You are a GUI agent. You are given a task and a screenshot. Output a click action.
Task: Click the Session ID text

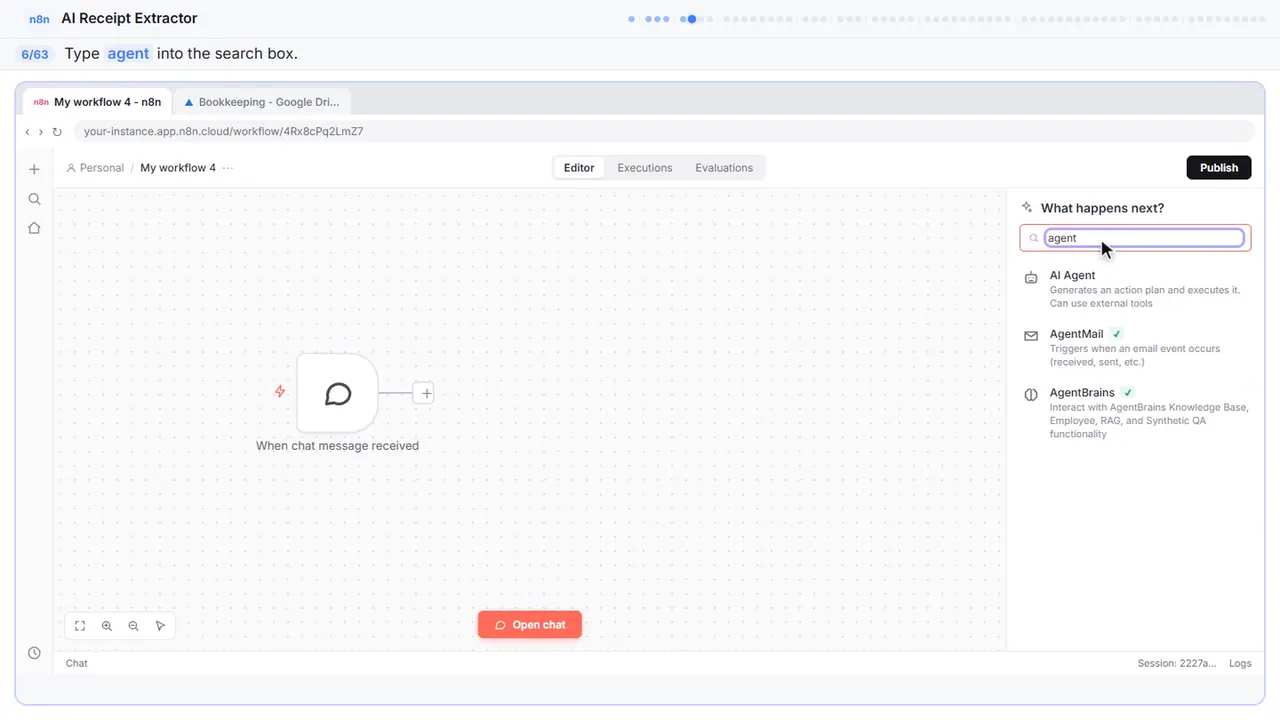(1177, 663)
